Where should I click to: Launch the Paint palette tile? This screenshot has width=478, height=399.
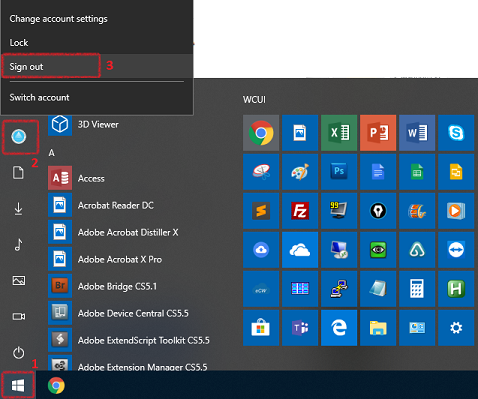click(x=300, y=172)
